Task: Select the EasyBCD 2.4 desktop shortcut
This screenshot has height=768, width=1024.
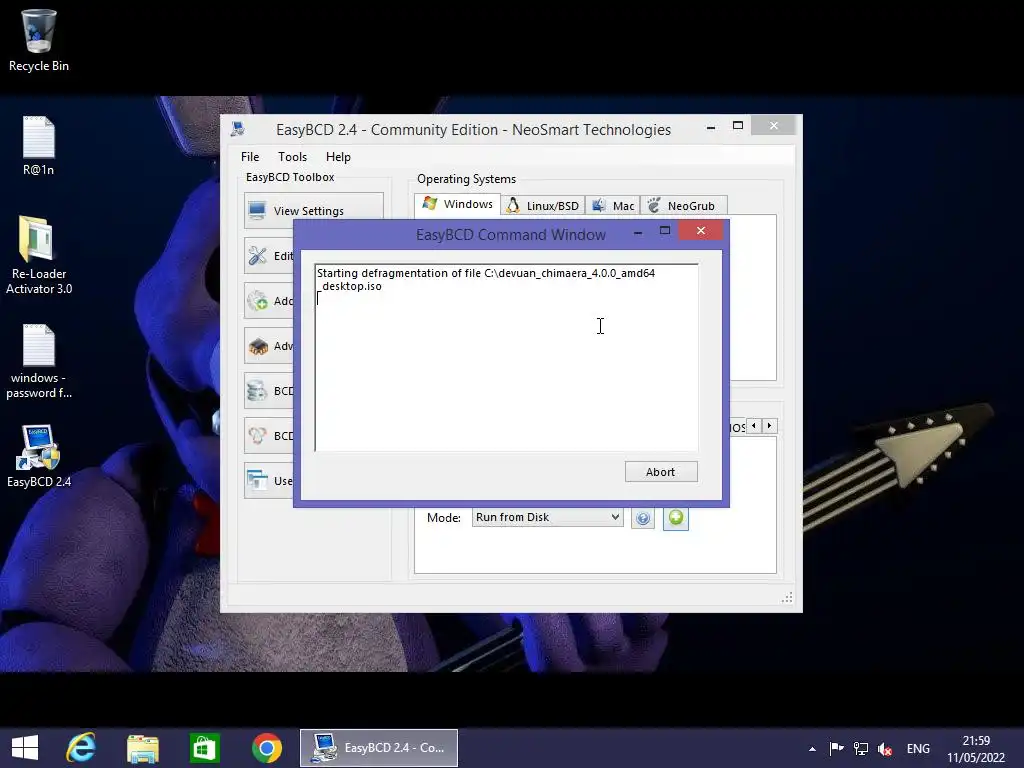Action: [x=39, y=456]
